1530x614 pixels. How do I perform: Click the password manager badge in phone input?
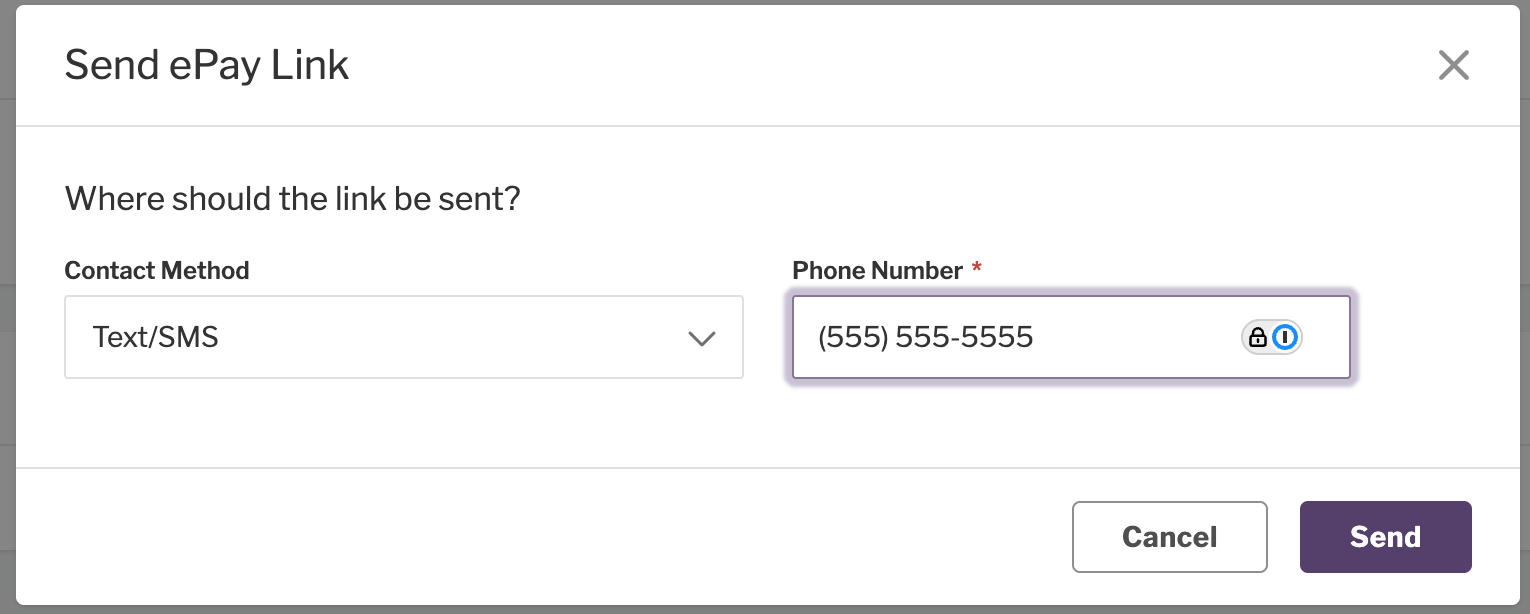(x=1272, y=338)
